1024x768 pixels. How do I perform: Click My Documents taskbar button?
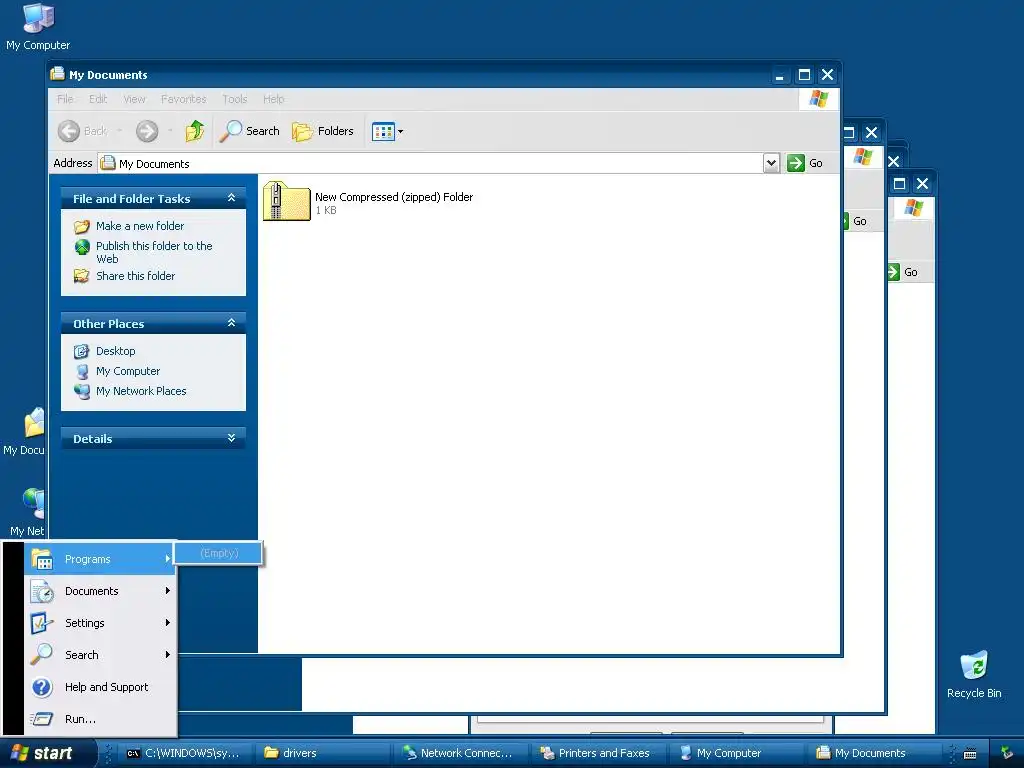tap(874, 753)
